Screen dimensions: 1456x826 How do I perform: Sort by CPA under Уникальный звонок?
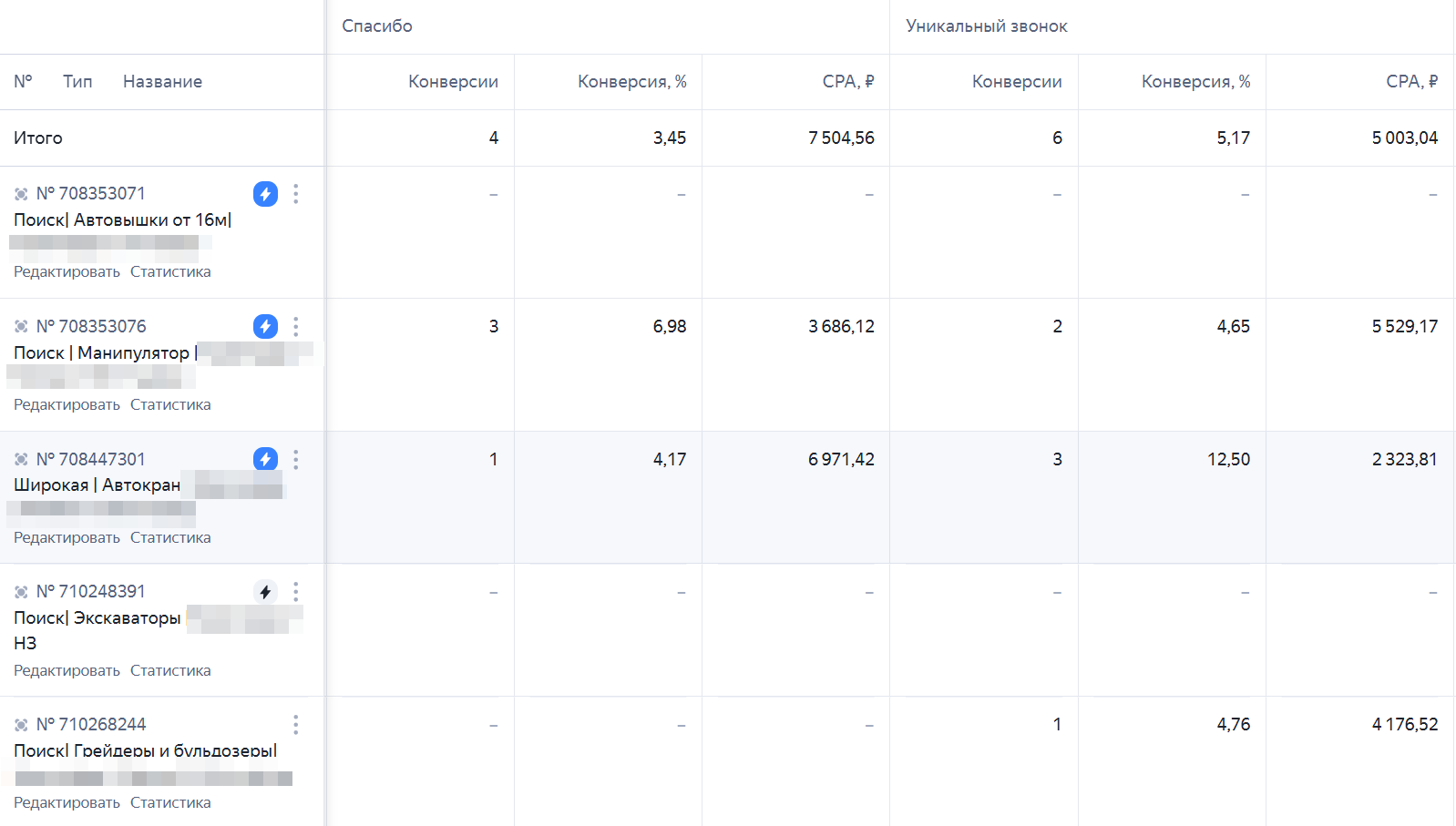coord(1411,82)
